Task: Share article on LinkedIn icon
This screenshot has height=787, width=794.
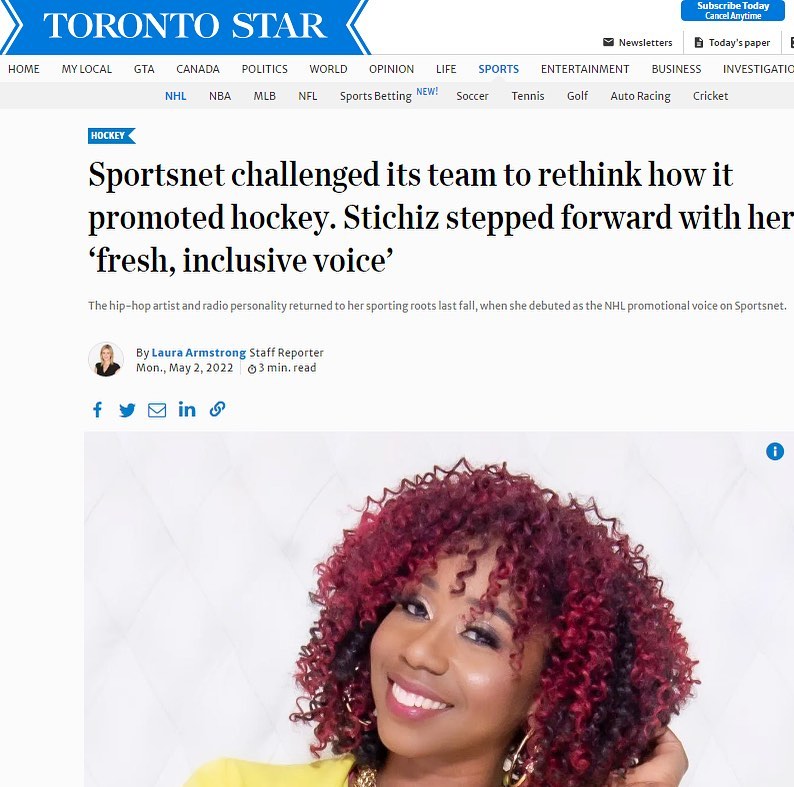Action: [x=187, y=409]
